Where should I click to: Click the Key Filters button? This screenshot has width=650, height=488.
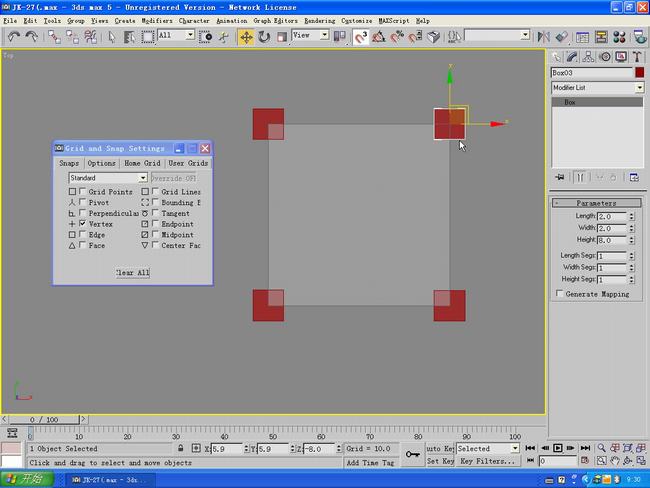pos(488,461)
